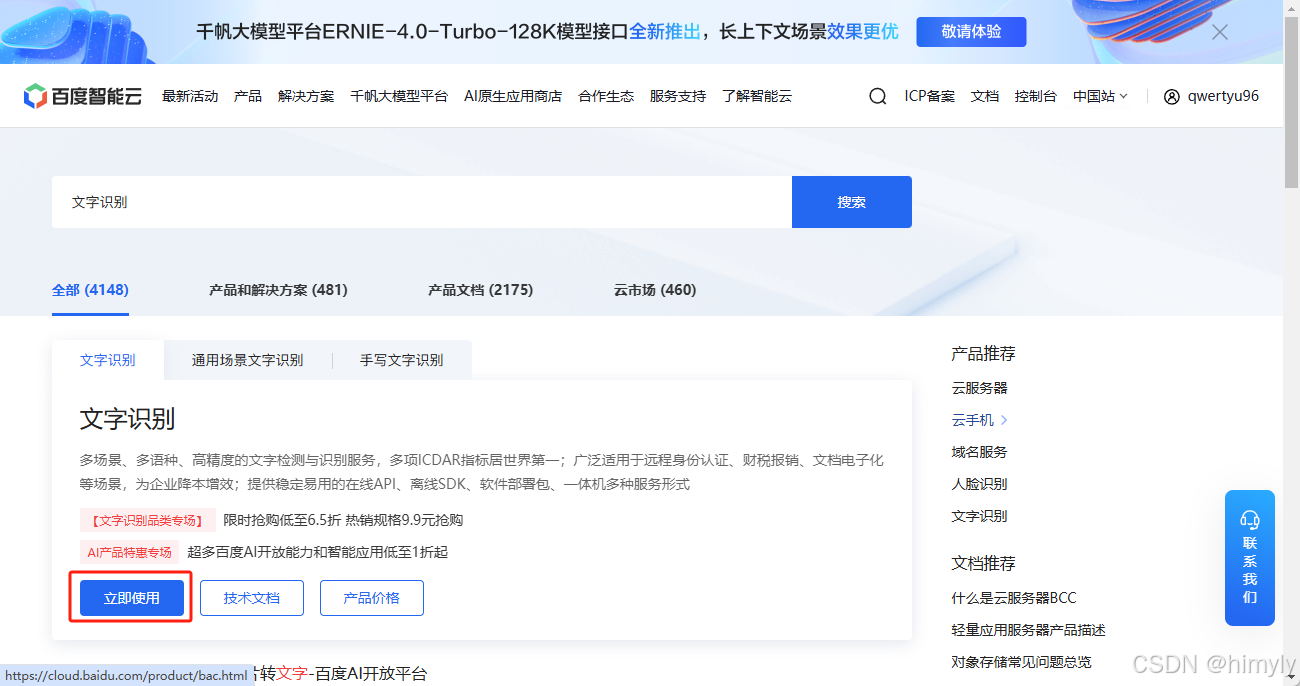Open 云手机 in 产品推荐
The image size is (1300, 686).
pos(973,420)
